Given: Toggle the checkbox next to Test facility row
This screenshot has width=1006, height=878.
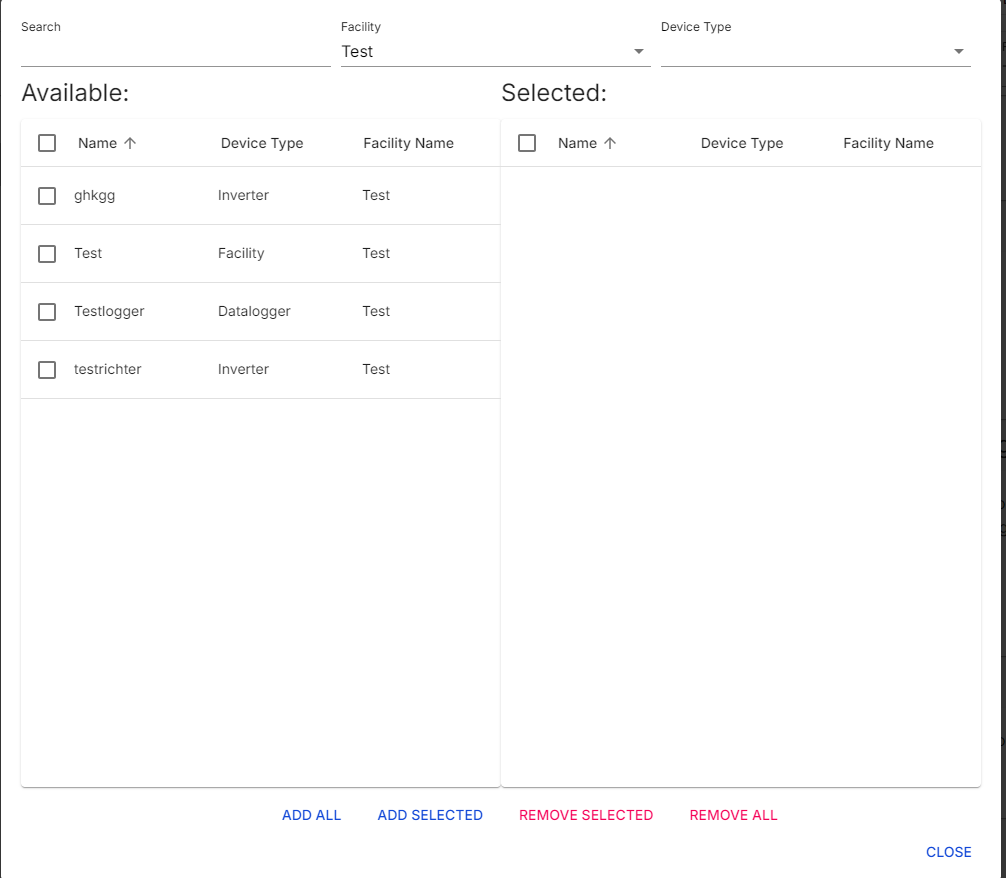Looking at the screenshot, I should [47, 254].
